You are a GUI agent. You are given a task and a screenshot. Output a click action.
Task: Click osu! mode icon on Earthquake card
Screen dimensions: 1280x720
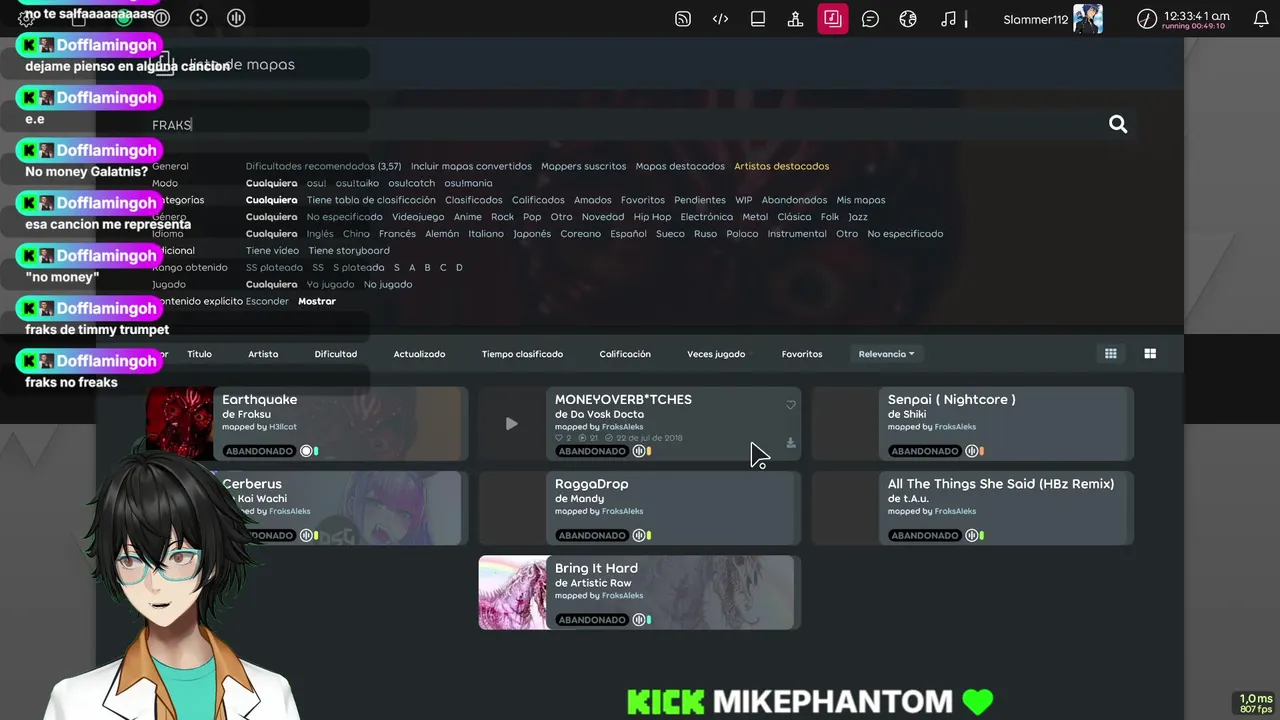[x=306, y=451]
